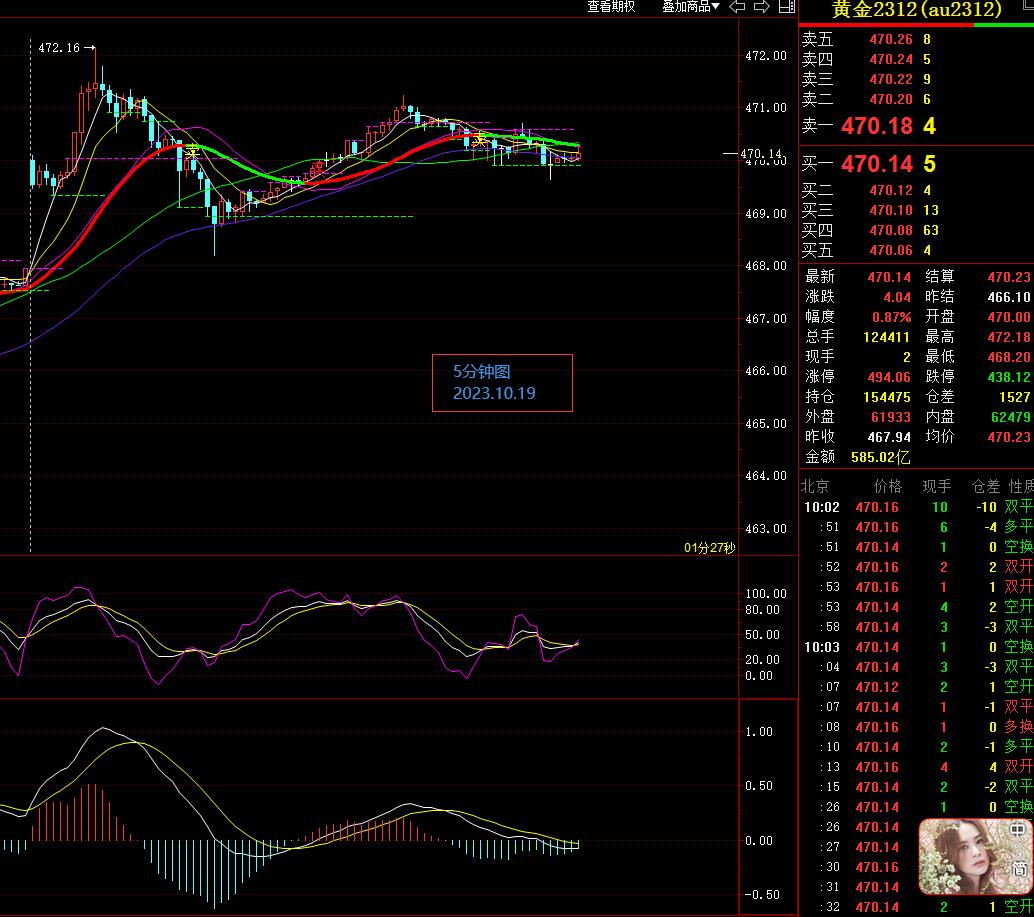The width and height of the screenshot is (1034, 917).
Task: Toggle the side panel layout icon
Action: pos(786,7)
